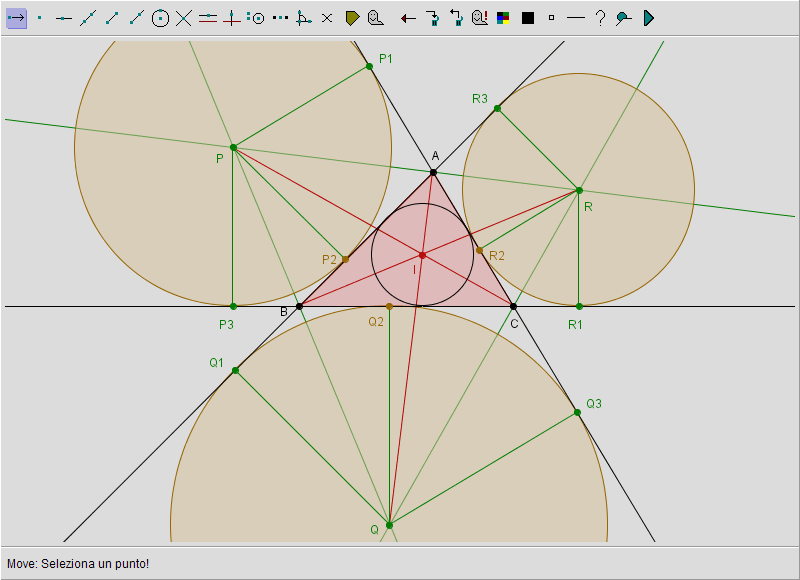This screenshot has width=800, height=580.
Task: Select the Perpendicular line tool
Action: click(x=232, y=18)
